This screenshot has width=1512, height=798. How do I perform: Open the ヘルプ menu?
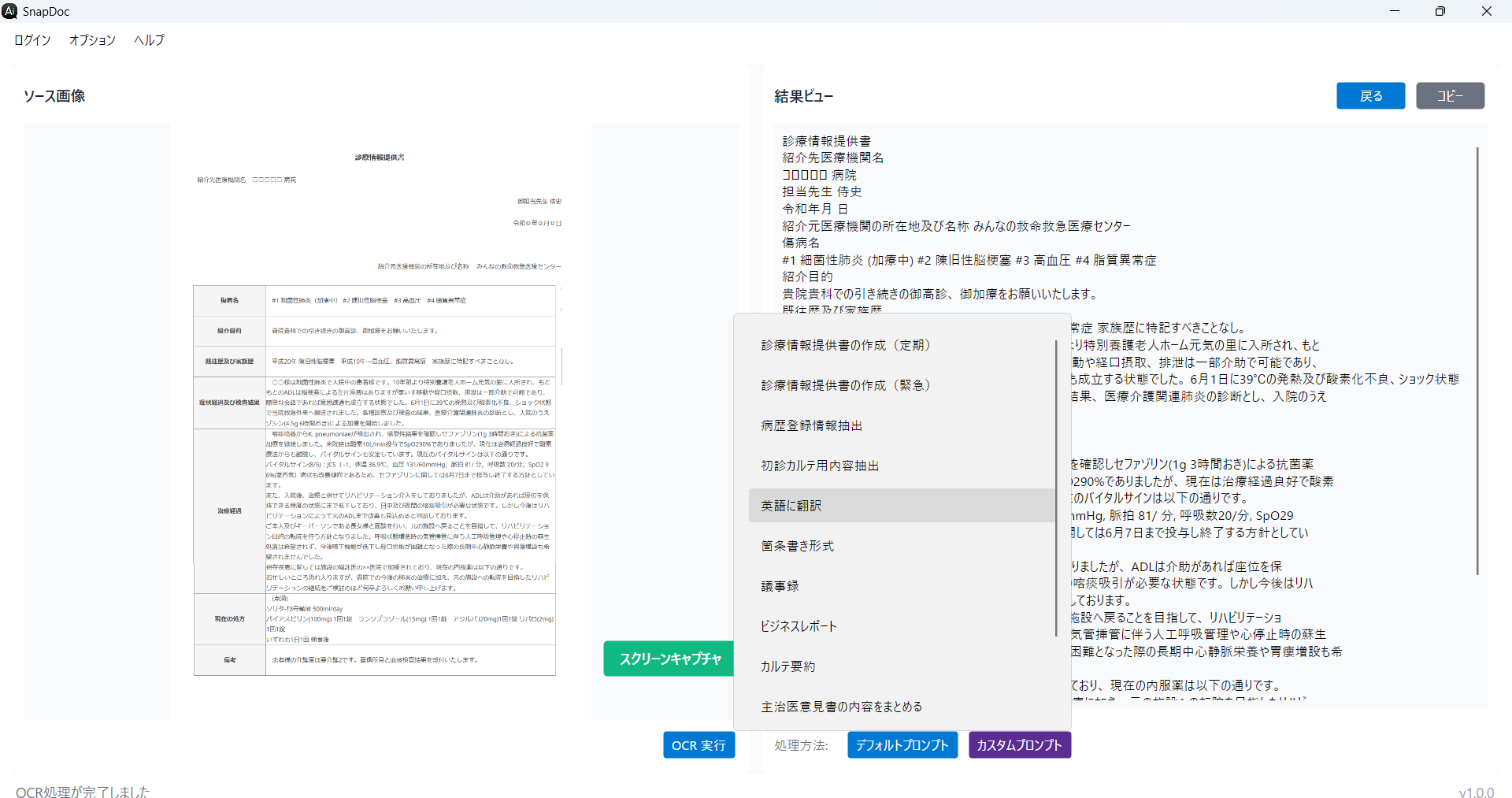[x=149, y=40]
